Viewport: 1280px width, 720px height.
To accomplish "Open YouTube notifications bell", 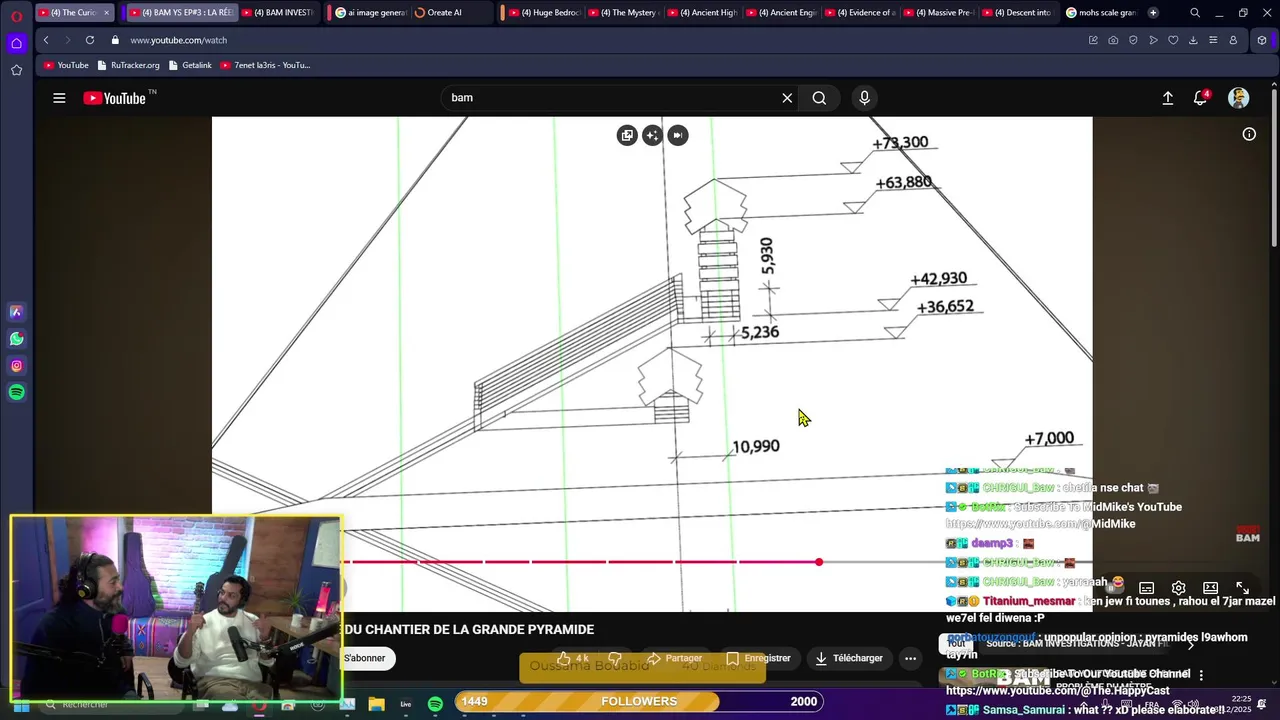I will (1201, 98).
